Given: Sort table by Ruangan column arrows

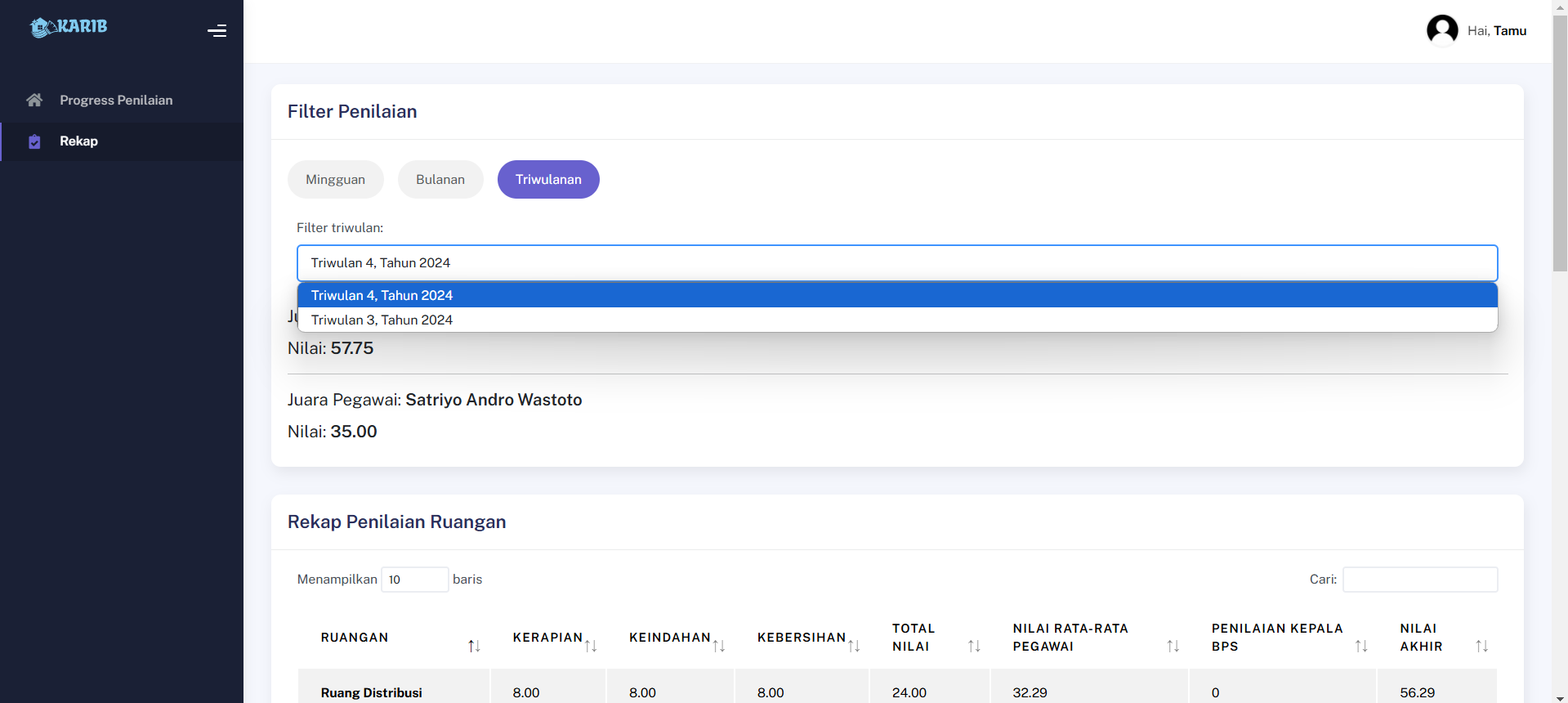Looking at the screenshot, I should (474, 646).
